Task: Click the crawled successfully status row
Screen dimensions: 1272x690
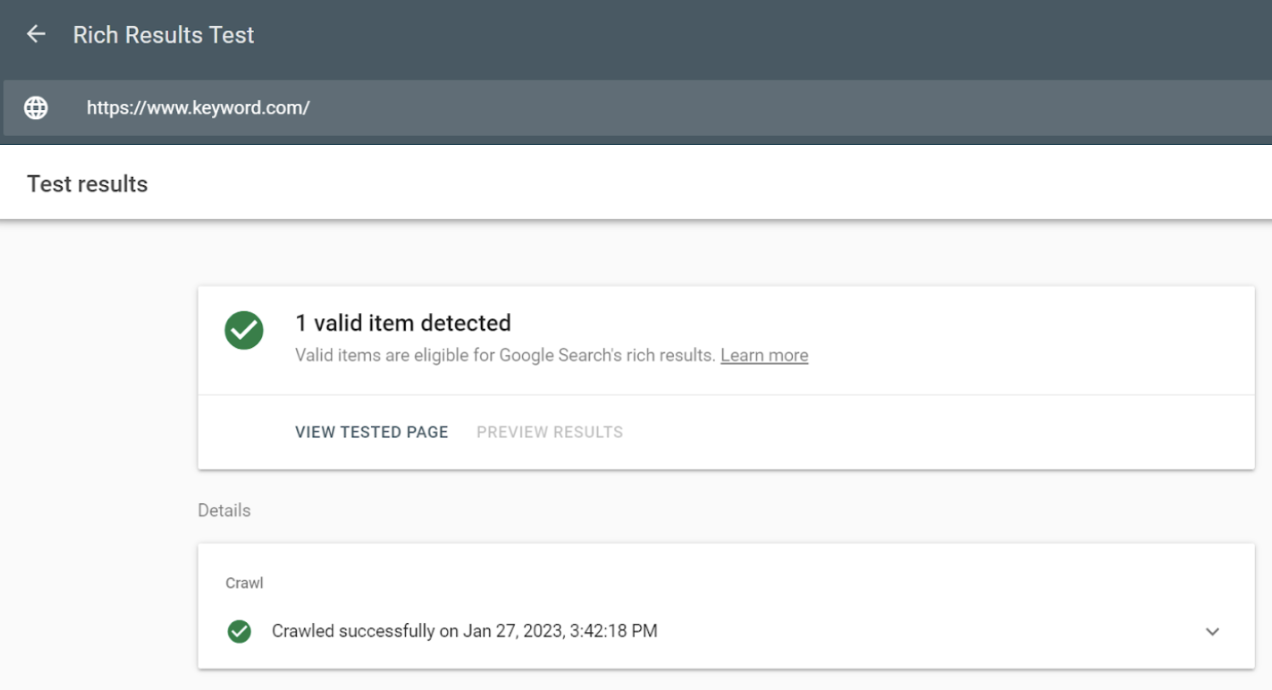Action: (464, 631)
